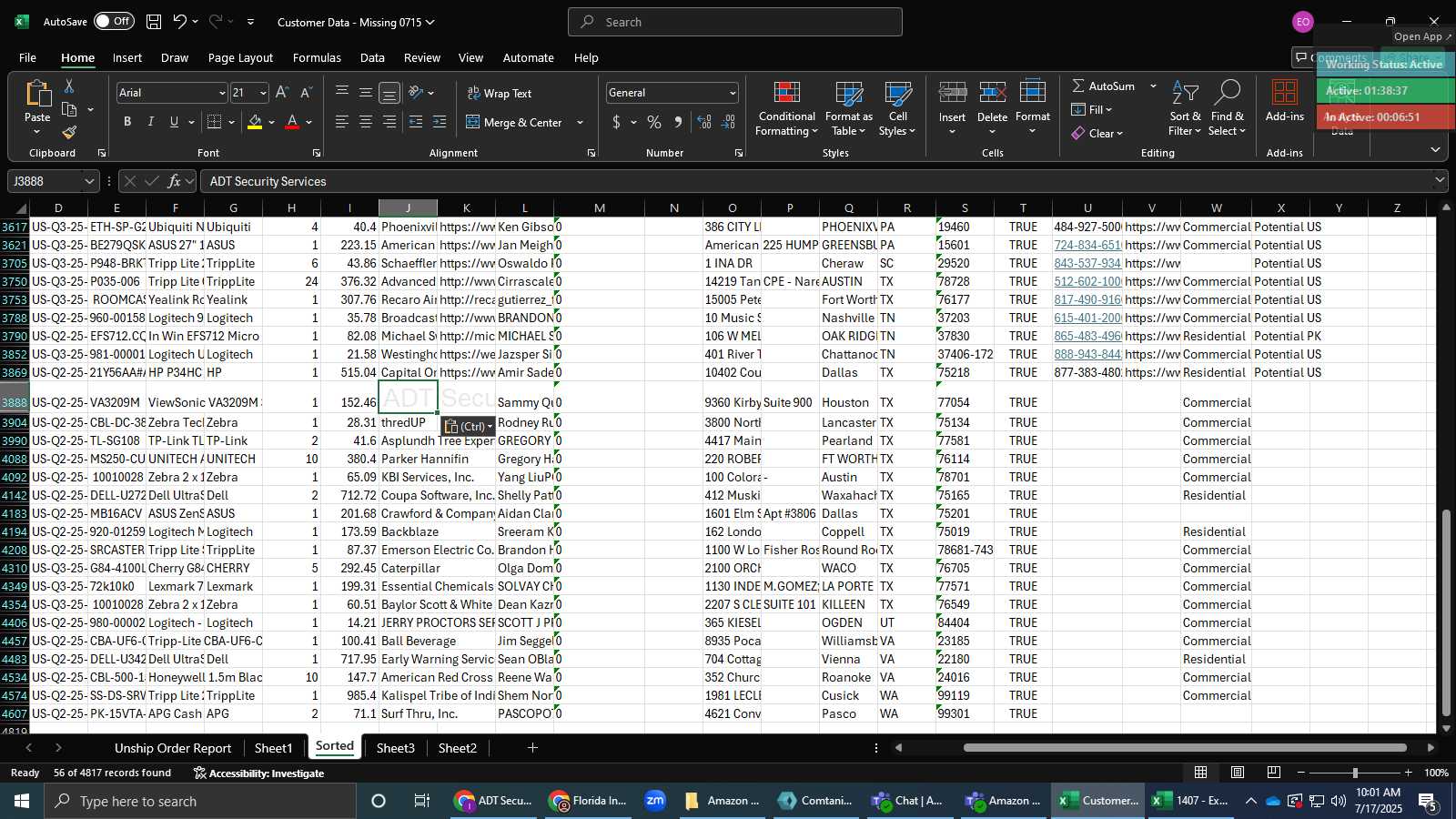This screenshot has height=819, width=1456.
Task: Click the Paste clipboard icon
Action: [37, 94]
